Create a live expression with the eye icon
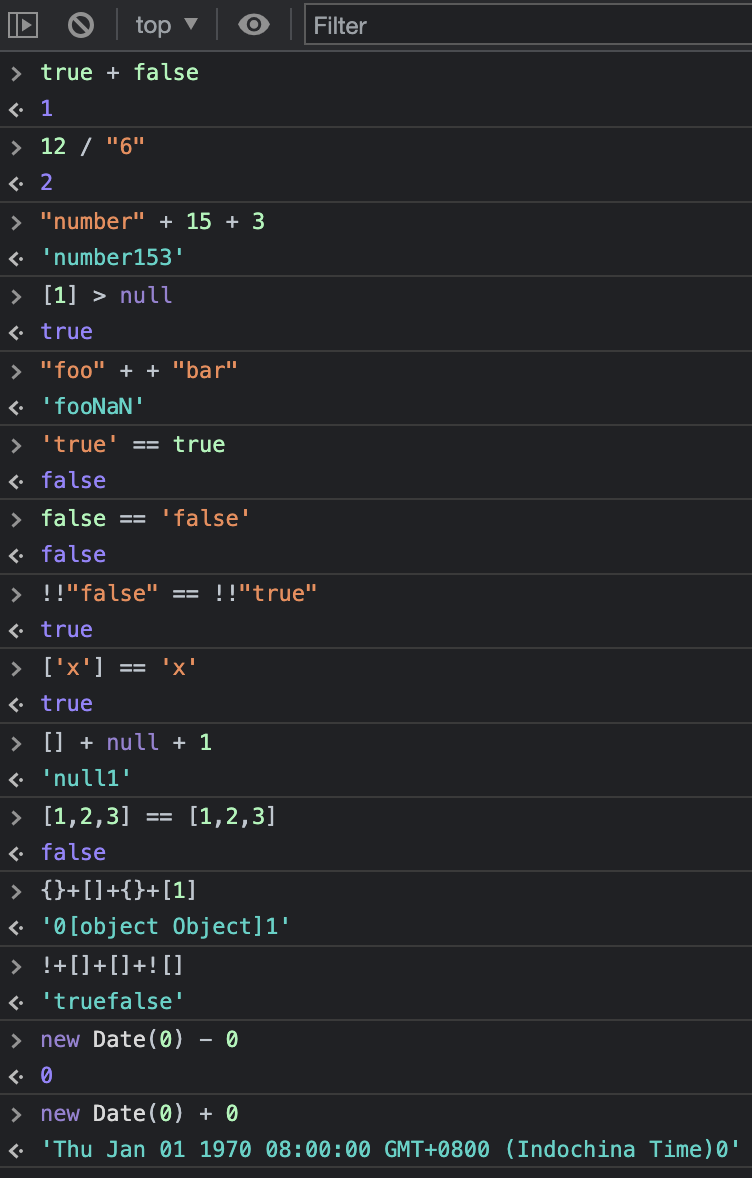The width and height of the screenshot is (752, 1178). coord(254,26)
